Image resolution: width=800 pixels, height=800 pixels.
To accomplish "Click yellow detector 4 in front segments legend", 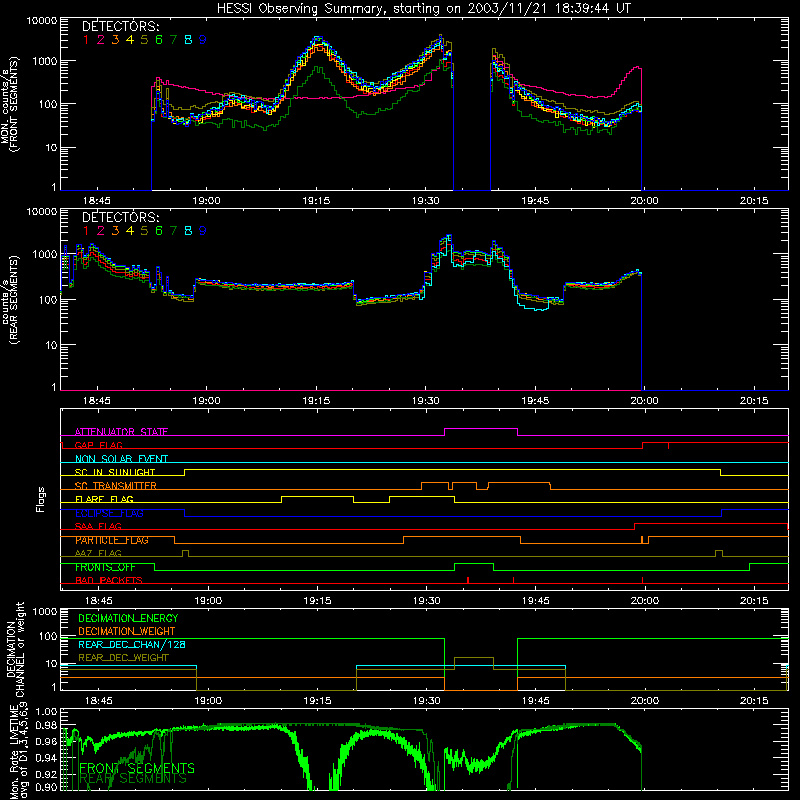I will (130, 40).
